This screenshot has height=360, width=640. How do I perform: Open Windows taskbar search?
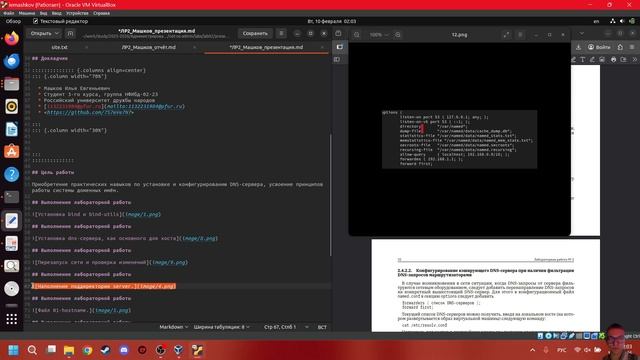point(32,350)
